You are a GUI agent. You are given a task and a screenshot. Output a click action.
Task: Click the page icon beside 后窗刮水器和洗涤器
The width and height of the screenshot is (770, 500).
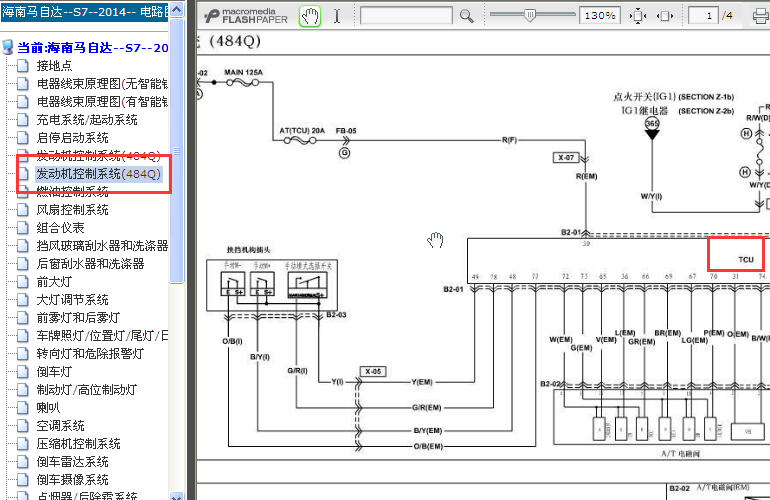[x=23, y=264]
